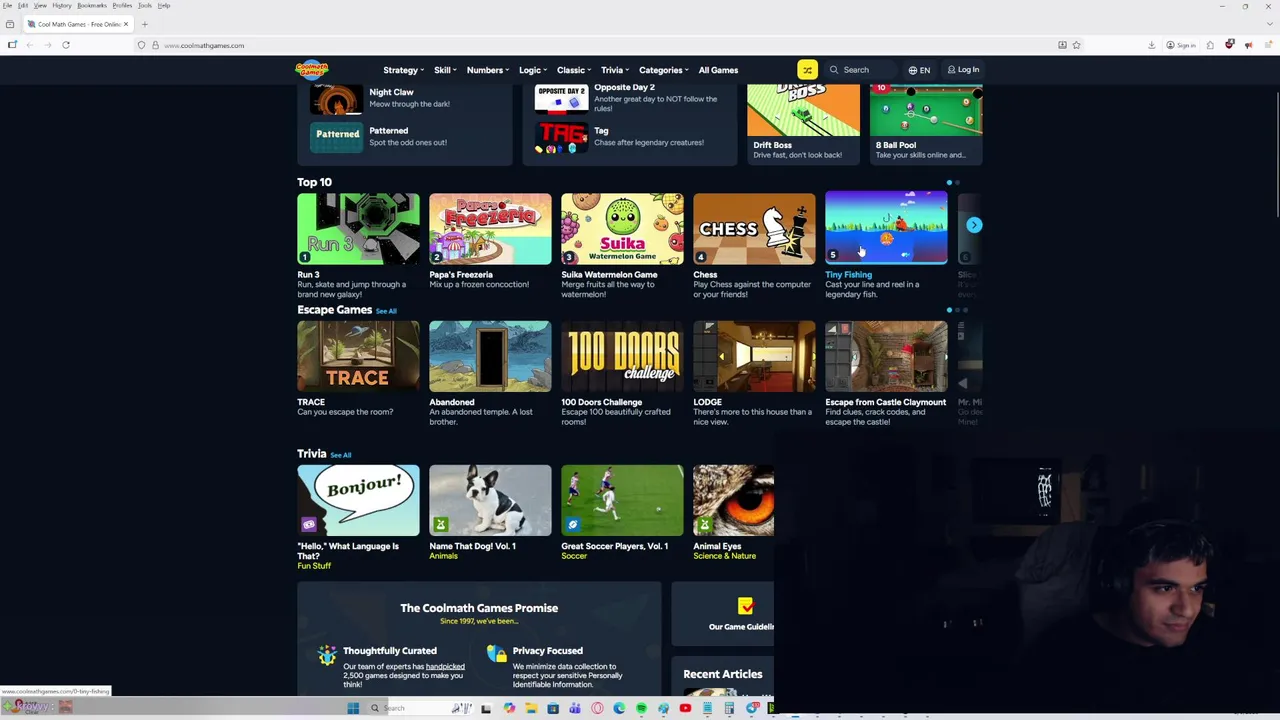Expand the Categories dropdown menu
The height and width of the screenshot is (720, 1280).
(x=664, y=70)
